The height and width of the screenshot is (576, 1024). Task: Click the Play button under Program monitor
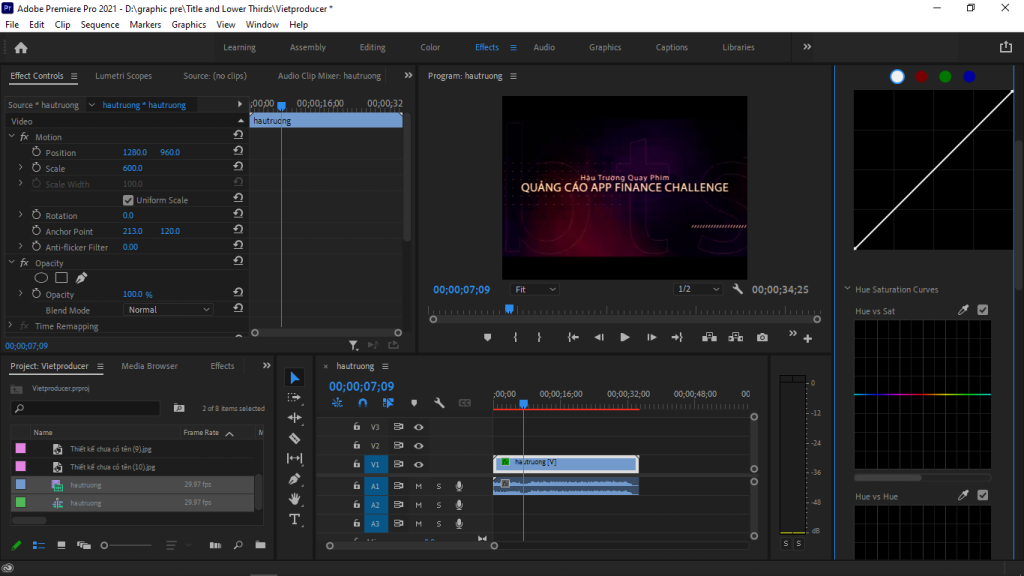(x=624, y=337)
